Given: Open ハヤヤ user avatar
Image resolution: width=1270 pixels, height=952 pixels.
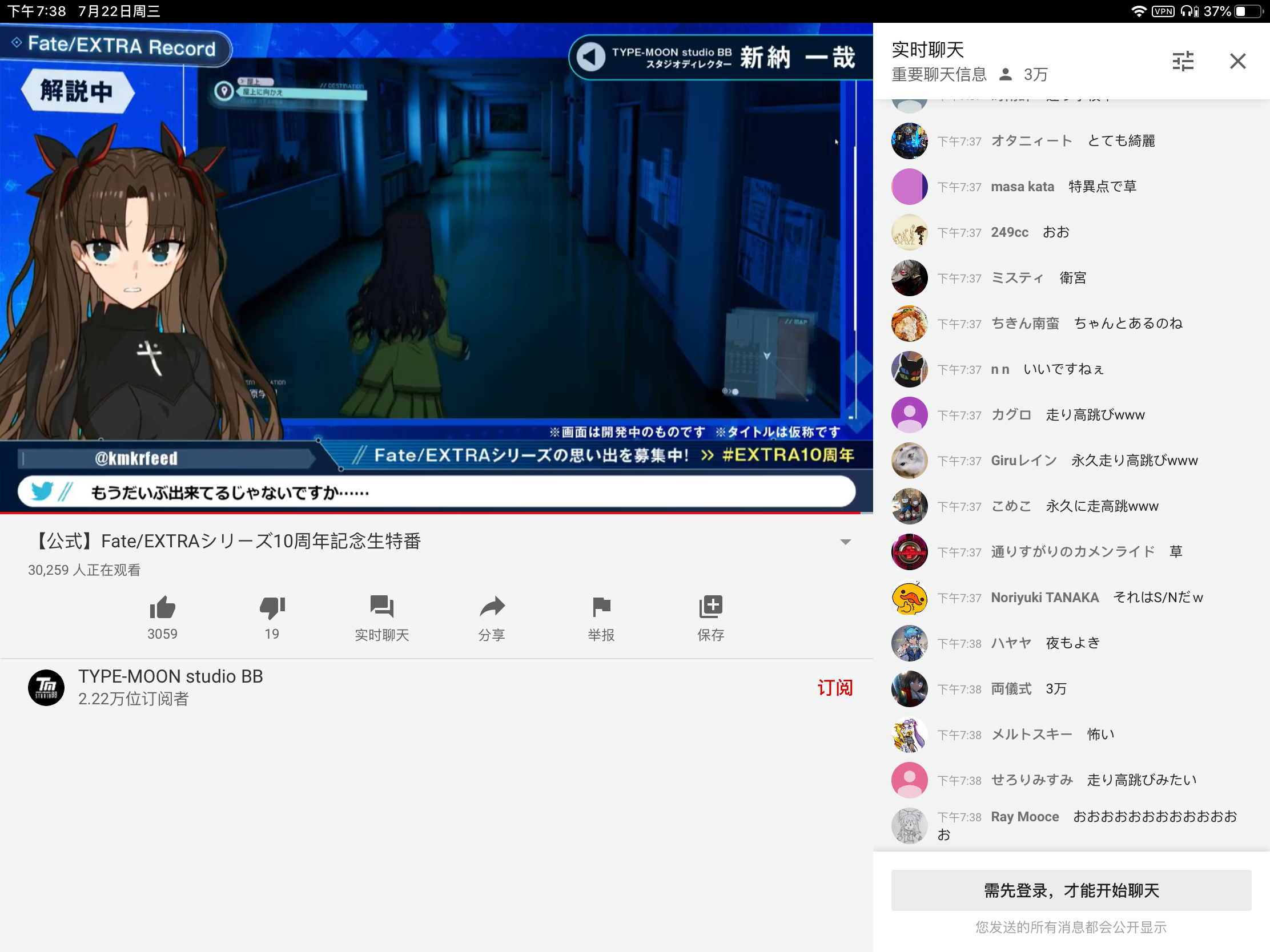Looking at the screenshot, I should pos(910,643).
